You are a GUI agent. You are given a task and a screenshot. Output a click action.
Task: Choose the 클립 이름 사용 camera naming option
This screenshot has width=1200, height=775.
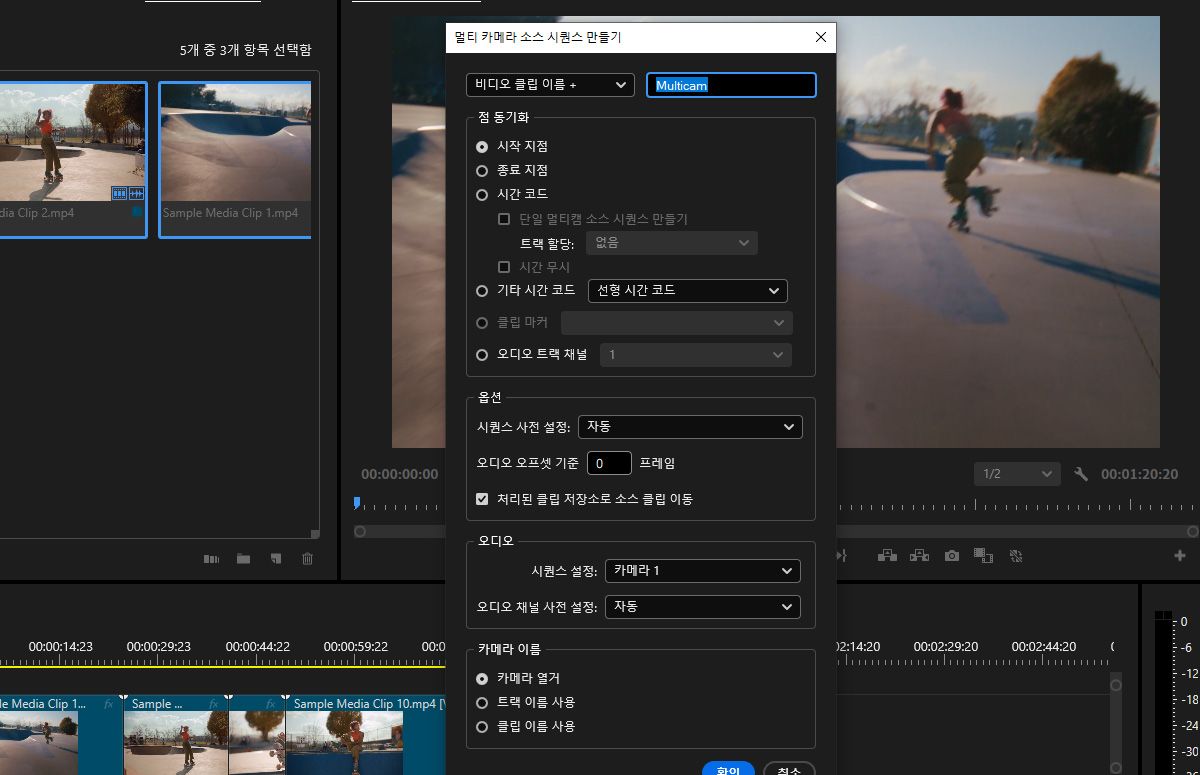(483, 727)
